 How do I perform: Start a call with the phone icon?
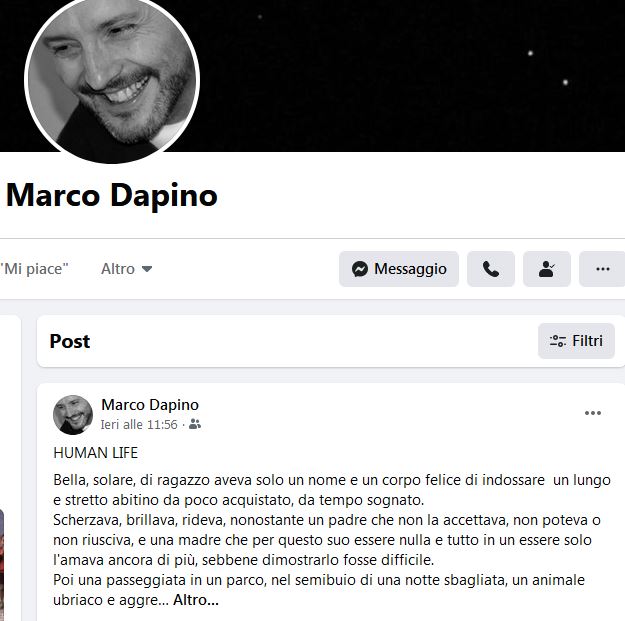[491, 269]
